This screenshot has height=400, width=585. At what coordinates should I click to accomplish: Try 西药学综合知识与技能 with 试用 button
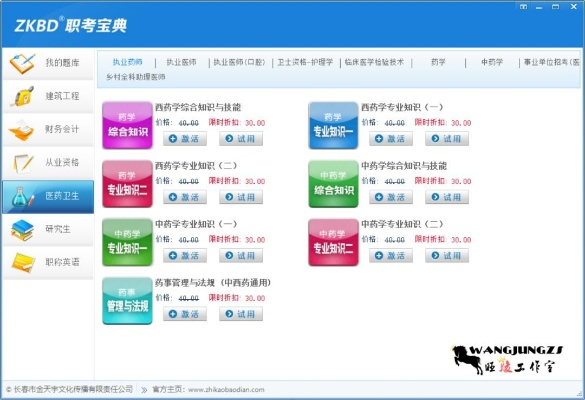pyautogui.click(x=241, y=139)
